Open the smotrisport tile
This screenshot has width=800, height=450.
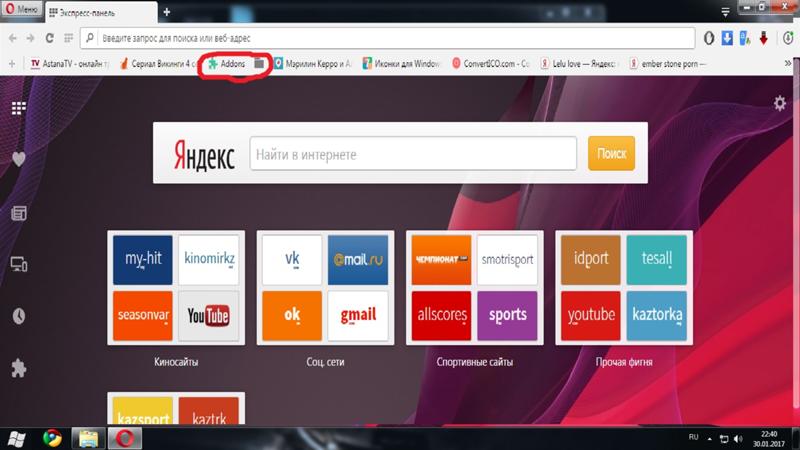tap(507, 260)
